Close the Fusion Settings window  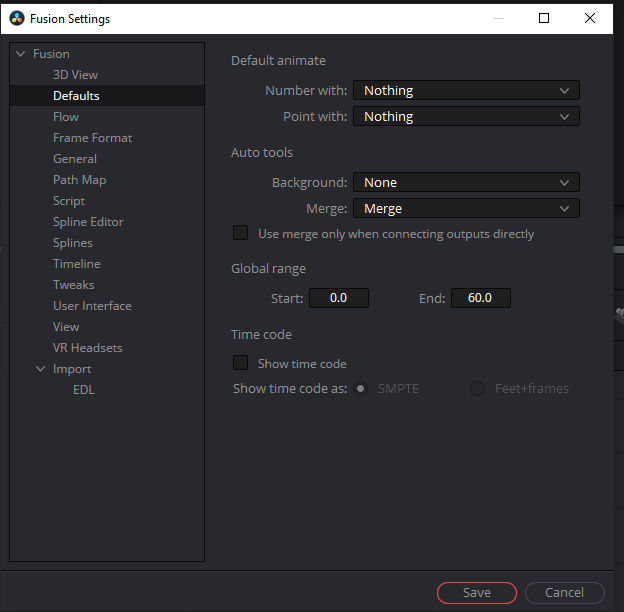[590, 18]
